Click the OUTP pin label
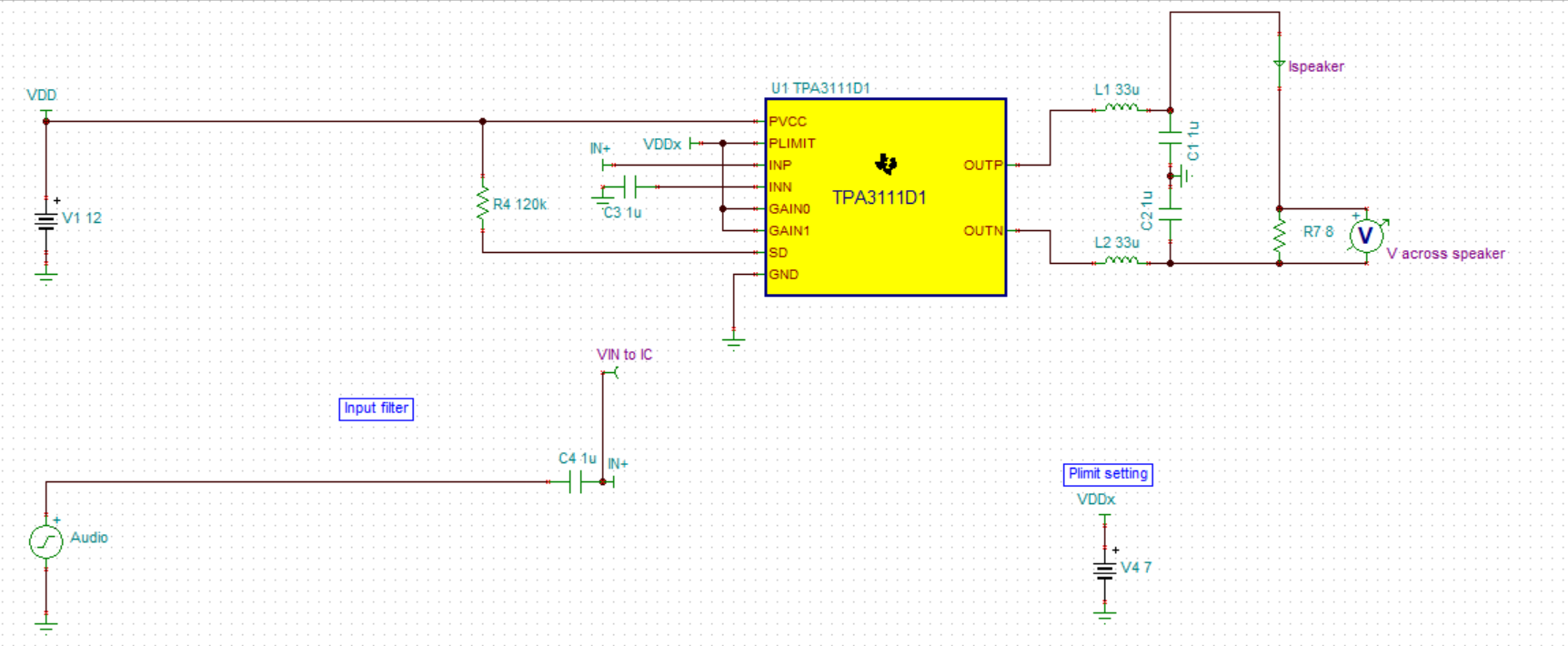 tap(983, 165)
